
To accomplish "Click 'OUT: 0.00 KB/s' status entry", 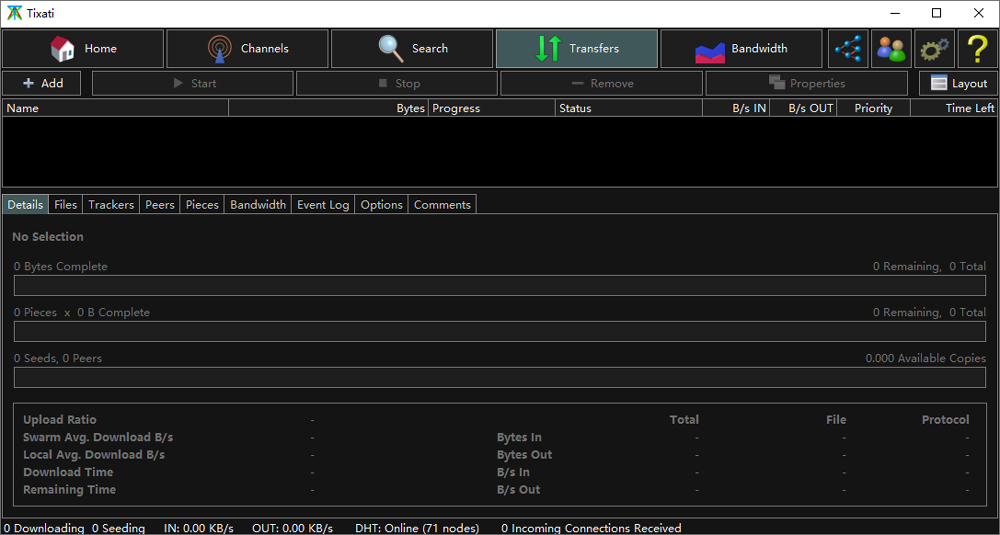I will click(293, 528).
